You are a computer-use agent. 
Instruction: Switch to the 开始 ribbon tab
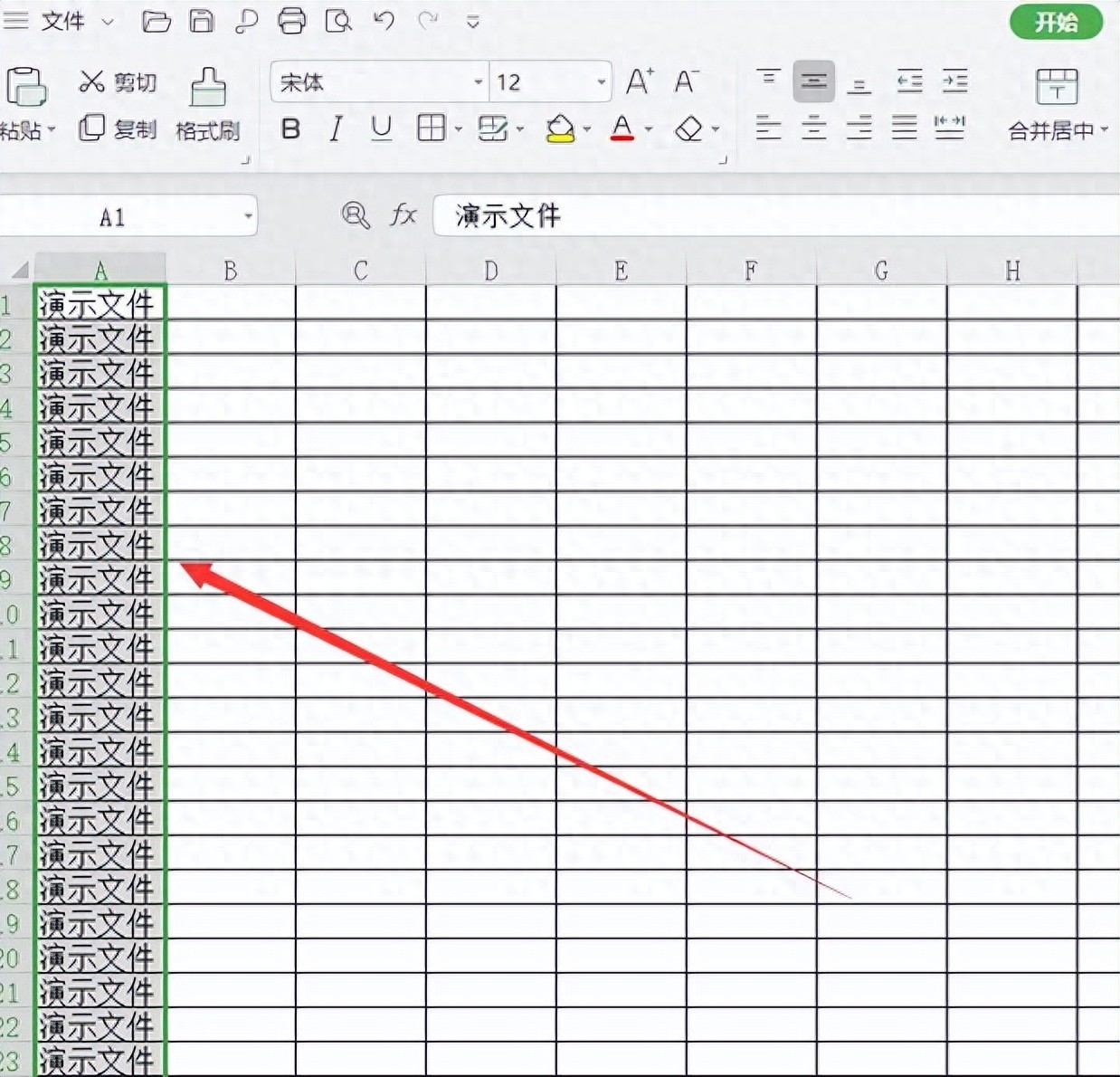1056,23
